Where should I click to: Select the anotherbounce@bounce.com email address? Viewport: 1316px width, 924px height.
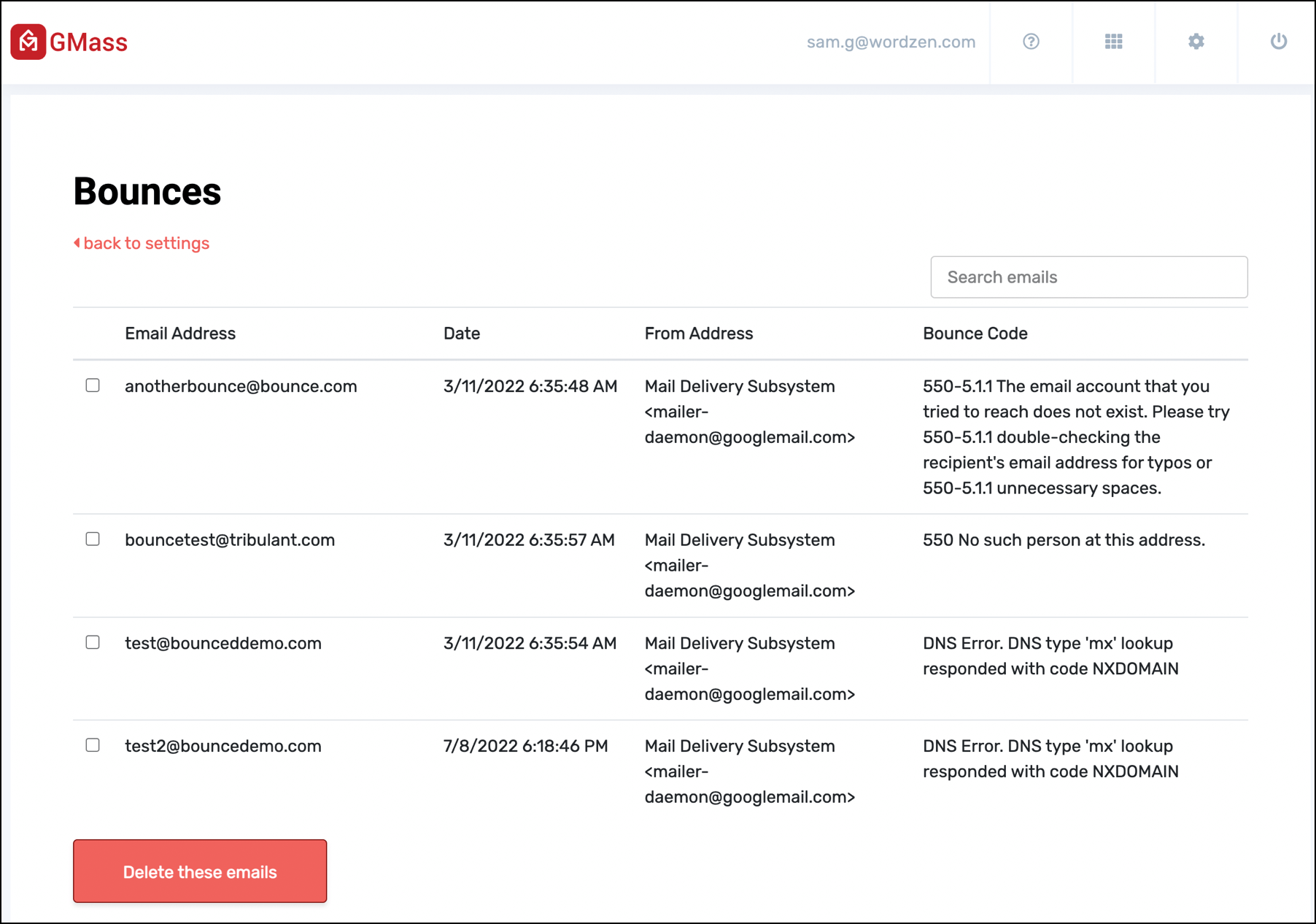(241, 386)
